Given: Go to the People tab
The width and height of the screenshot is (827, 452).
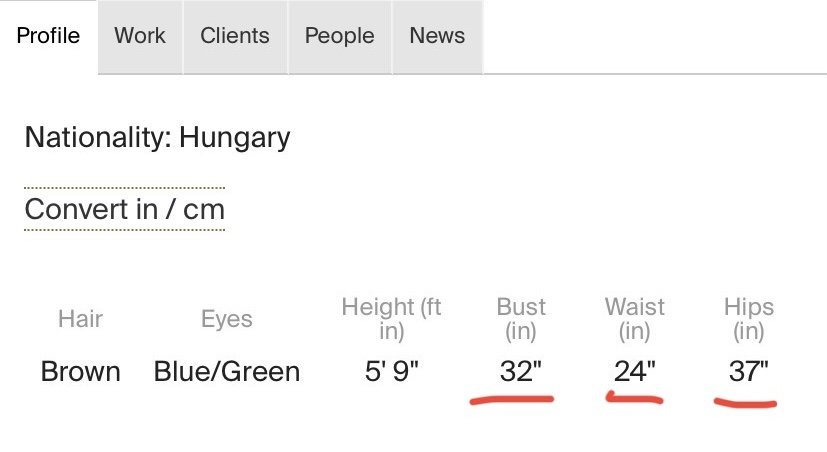Looking at the screenshot, I should [340, 36].
